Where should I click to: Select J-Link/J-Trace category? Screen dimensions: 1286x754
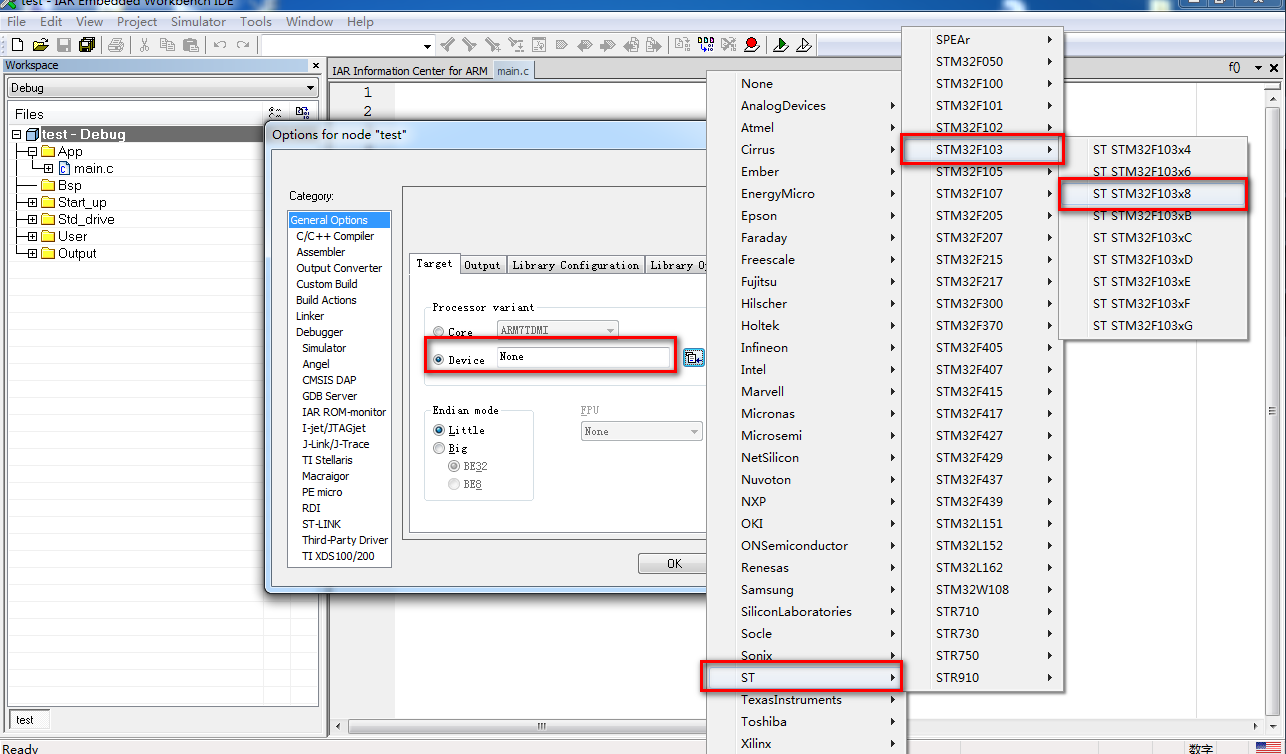click(x=335, y=444)
